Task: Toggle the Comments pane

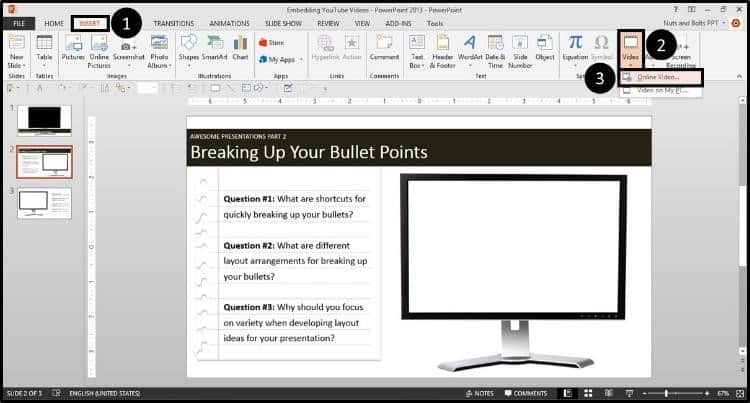Action: click(x=526, y=393)
